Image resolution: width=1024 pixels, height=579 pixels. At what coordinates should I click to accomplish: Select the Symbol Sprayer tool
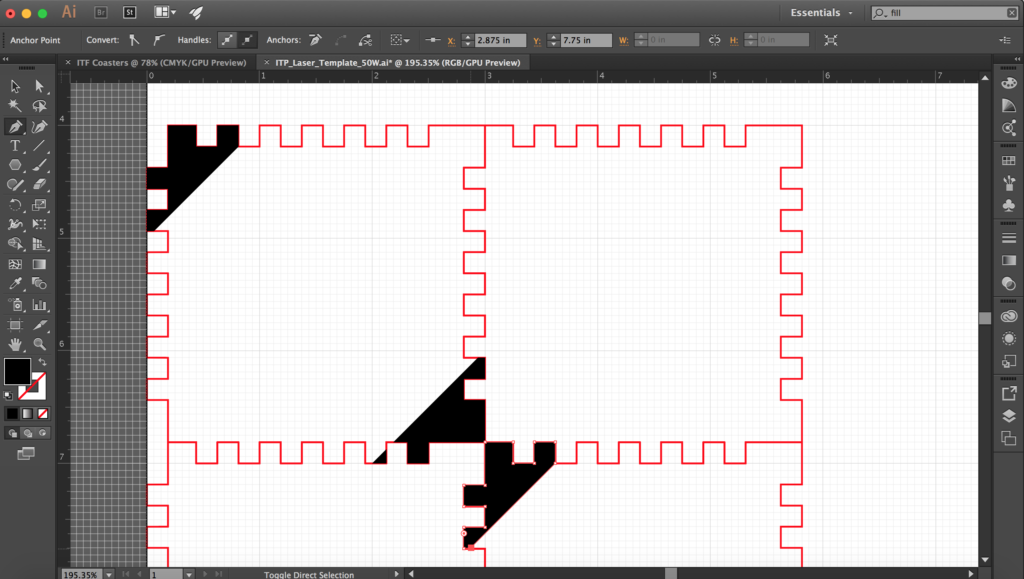coord(15,305)
